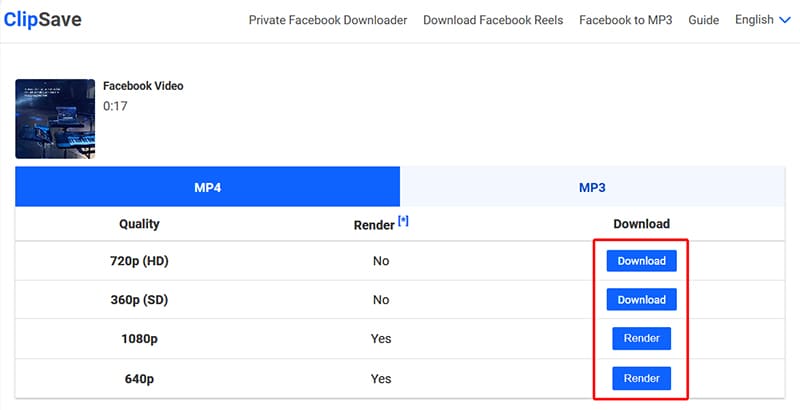Go to Download Facebook Reels page
Screen dimensions: 800x410
tap(493, 20)
